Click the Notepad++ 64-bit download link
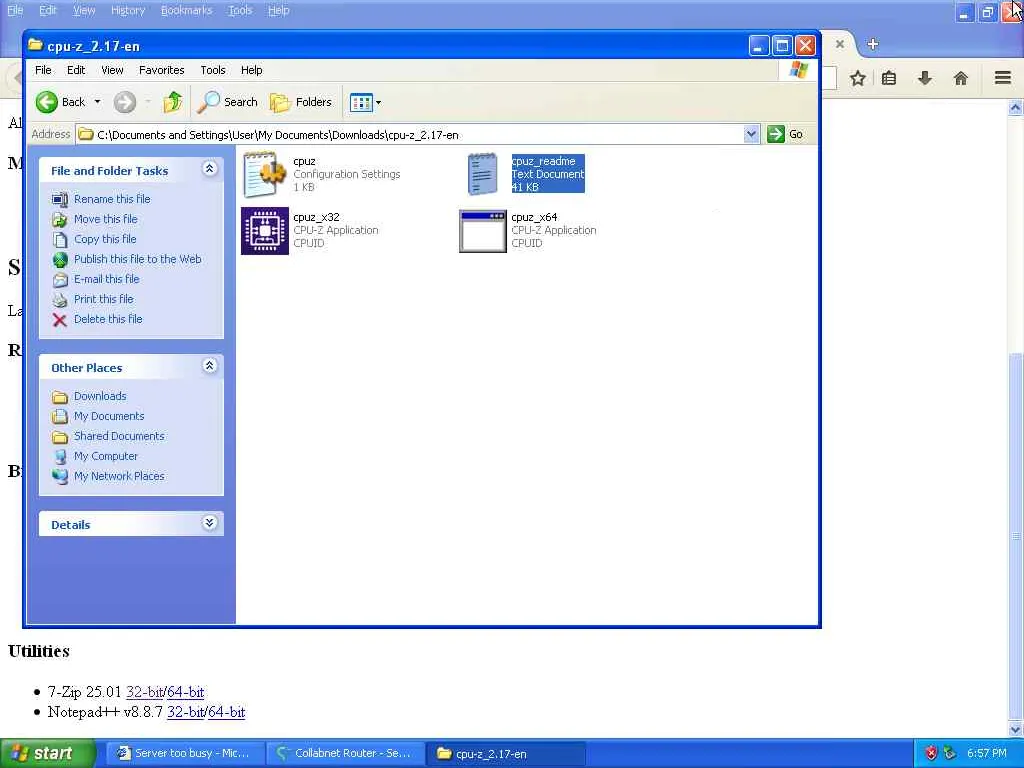Screen dimensions: 1024x768 pyautogui.click(x=227, y=712)
